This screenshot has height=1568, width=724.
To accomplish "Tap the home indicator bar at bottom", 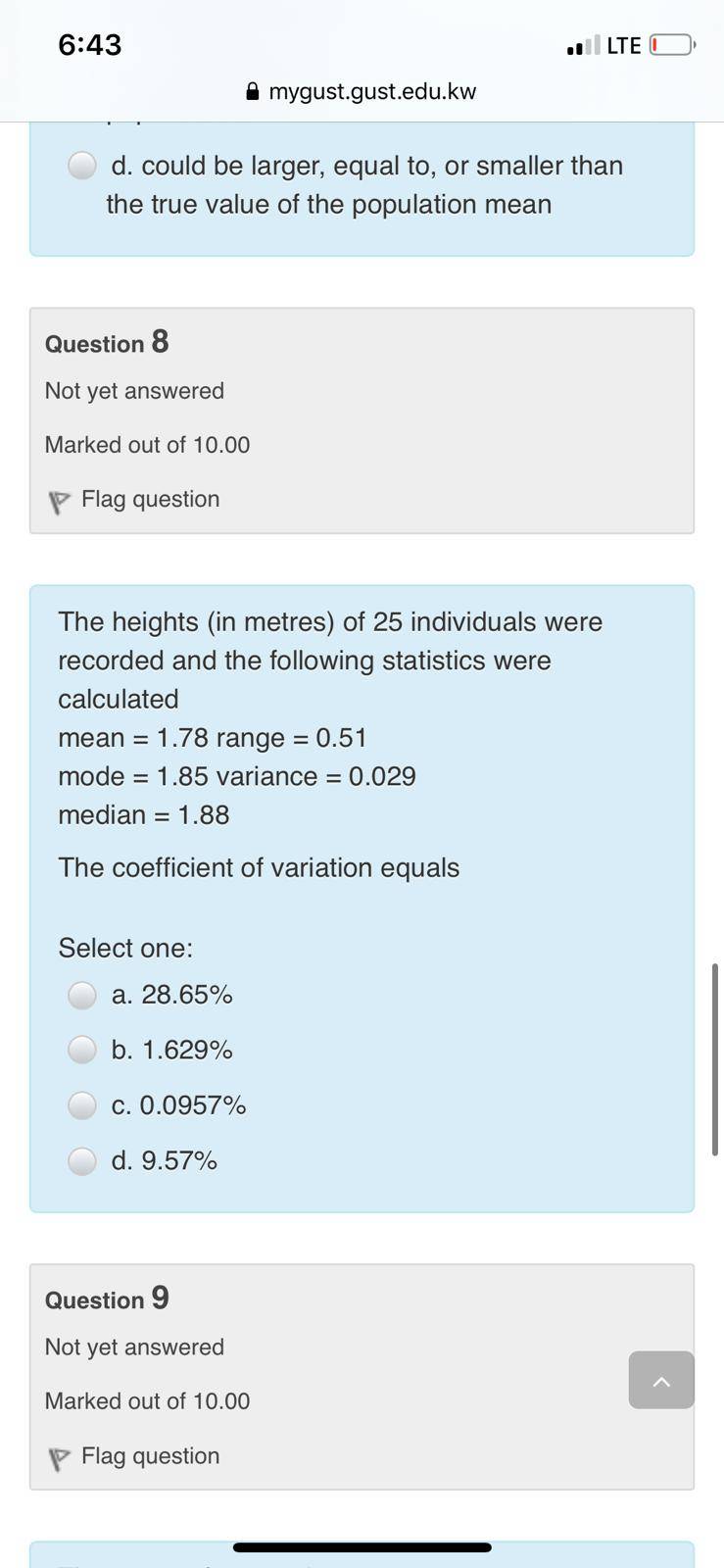I will tap(362, 1547).
